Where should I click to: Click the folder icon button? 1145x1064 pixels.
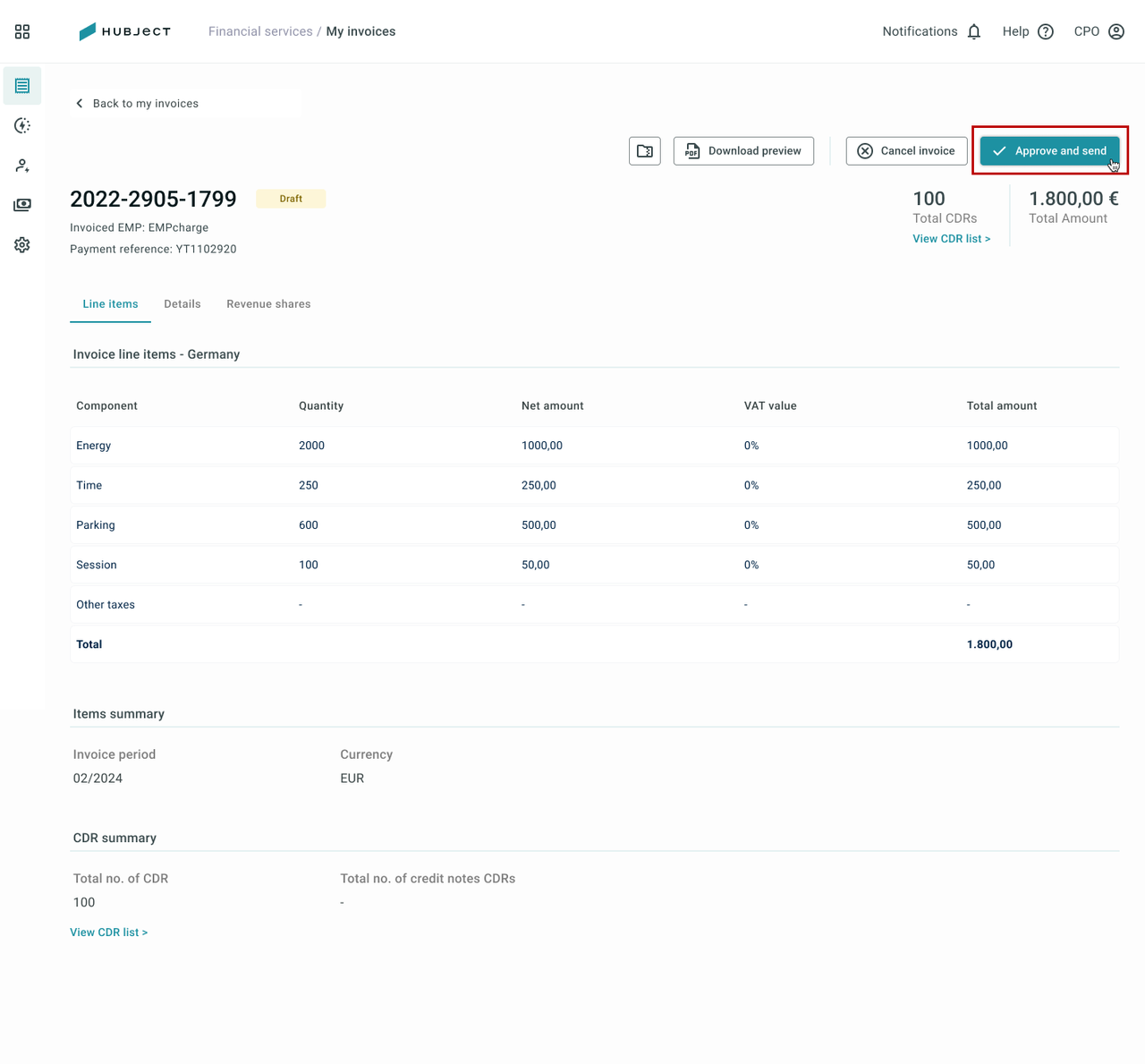click(645, 151)
